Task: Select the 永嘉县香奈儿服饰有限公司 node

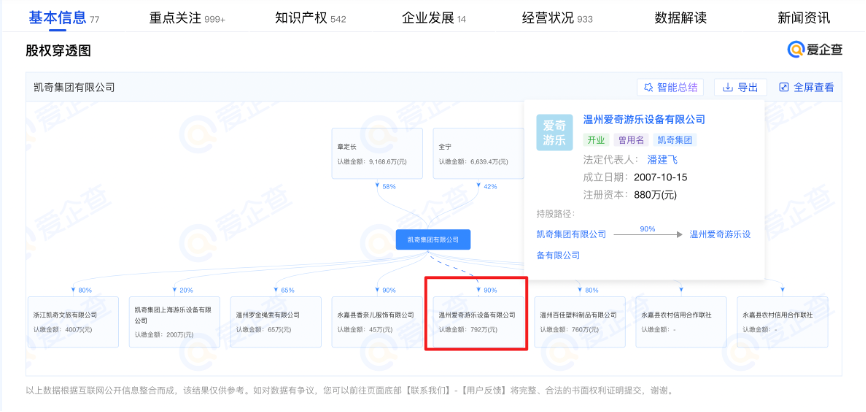Action: point(377,322)
